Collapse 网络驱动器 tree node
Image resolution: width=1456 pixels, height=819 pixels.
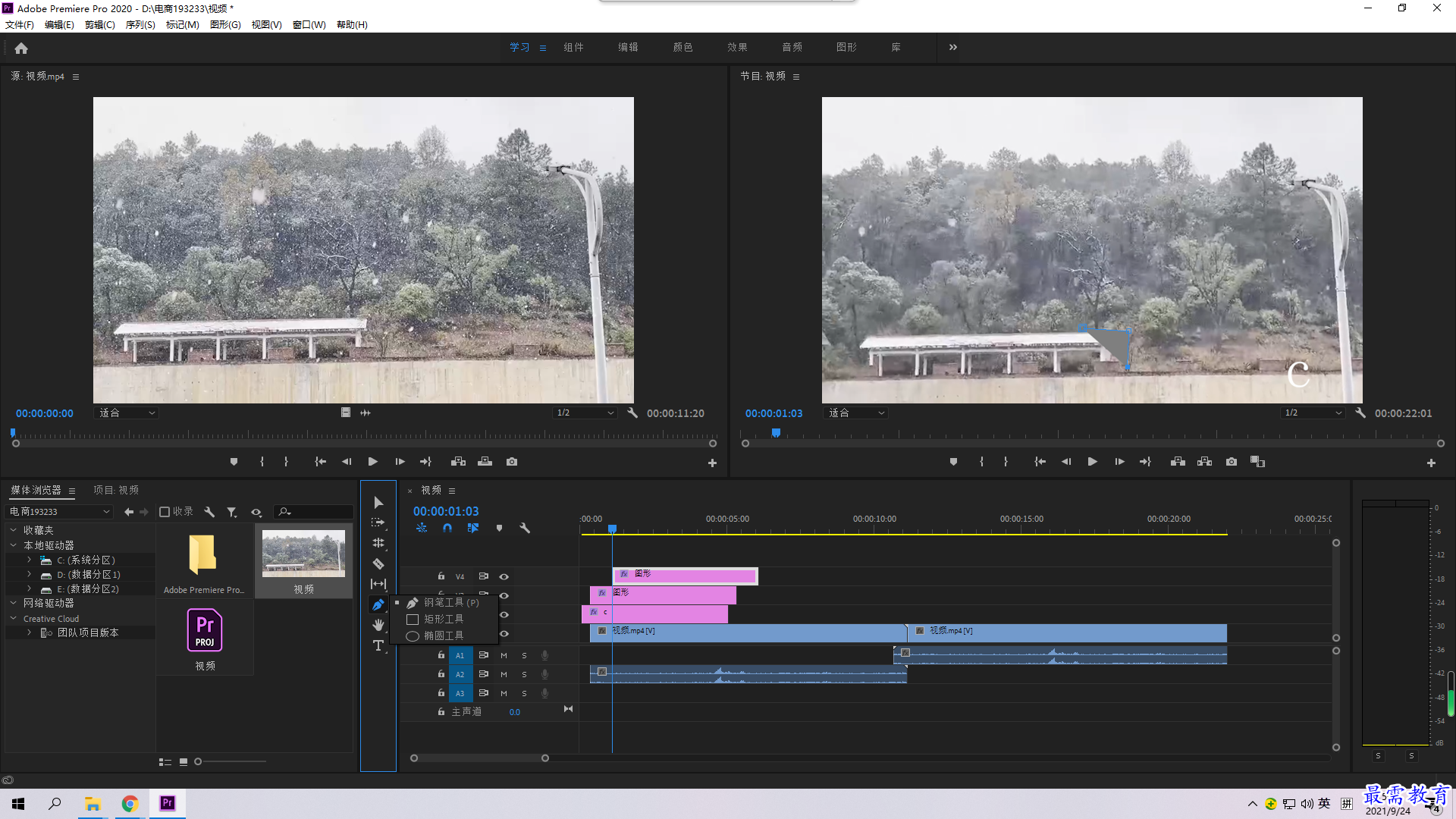(13, 603)
